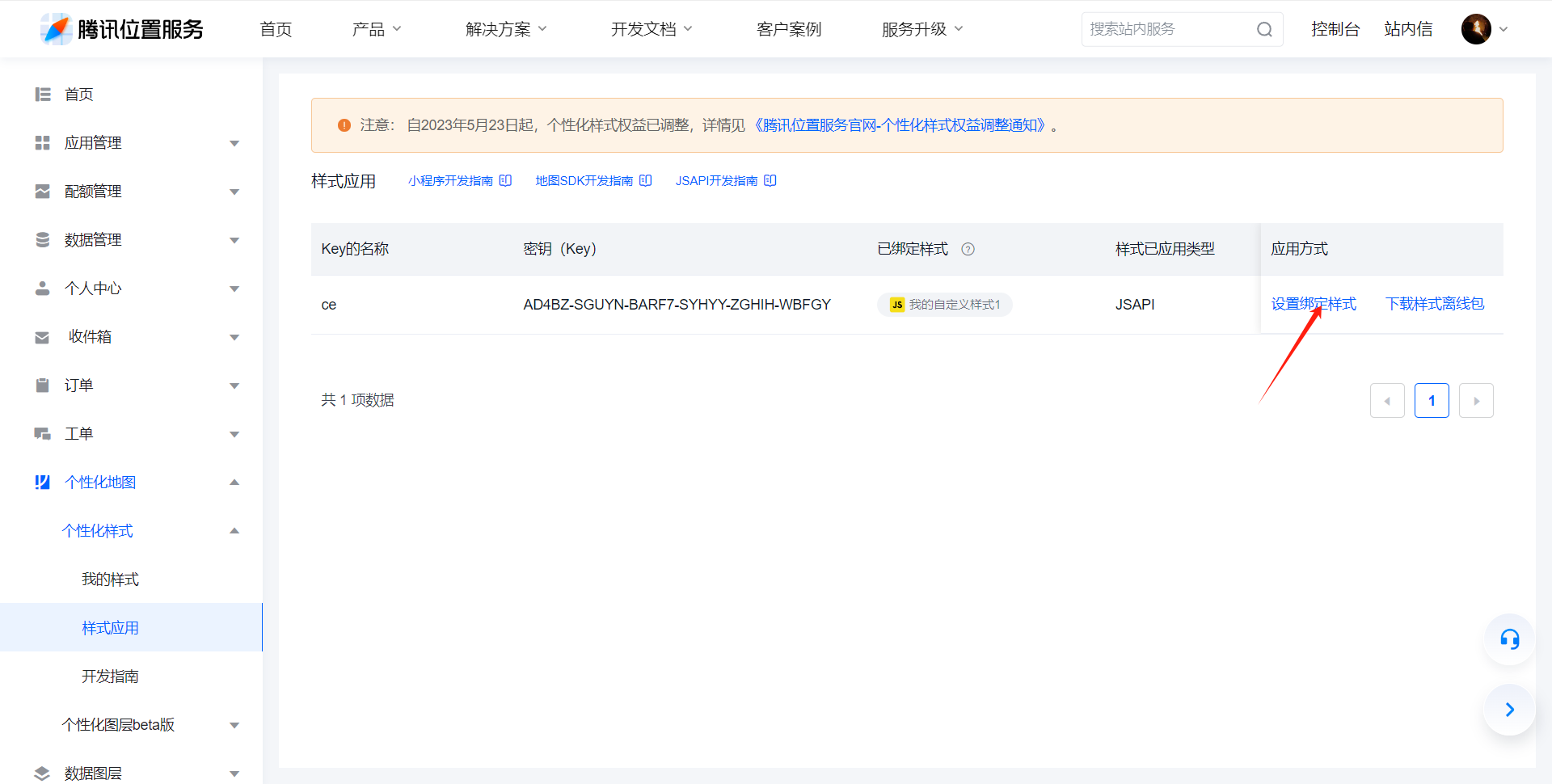Click the help icon beside 已绑定样式
Image resolution: width=1552 pixels, height=784 pixels.
coord(968,249)
